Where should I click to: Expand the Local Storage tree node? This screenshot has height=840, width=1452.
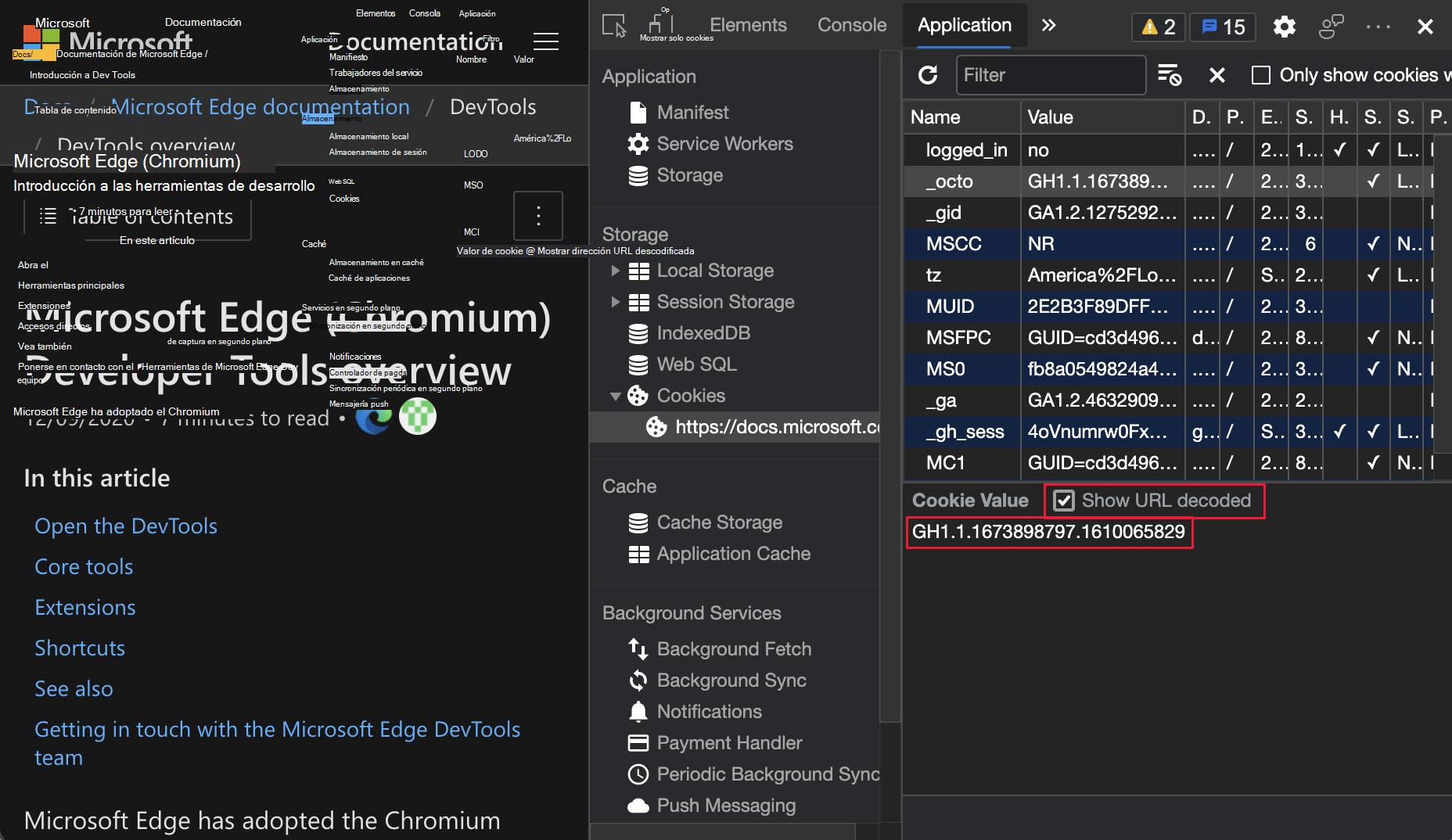coord(616,271)
